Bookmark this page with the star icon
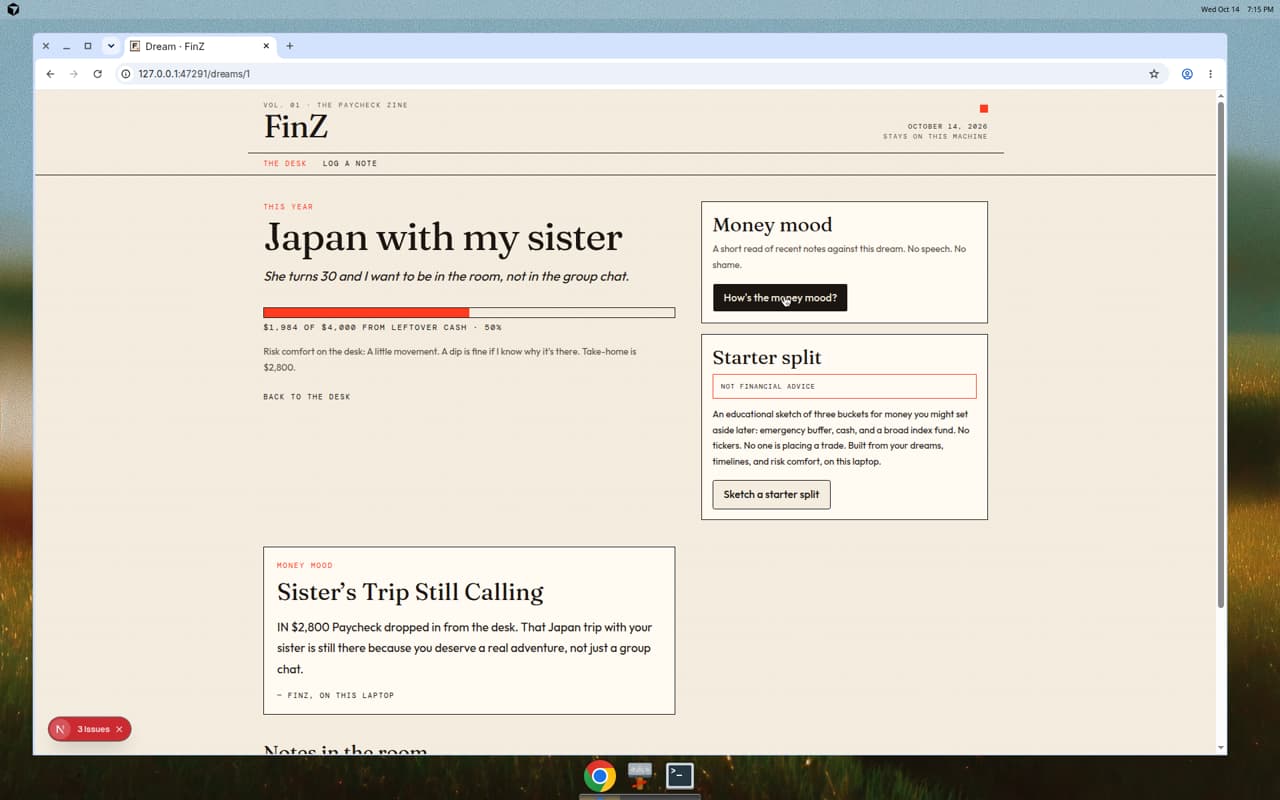The height and width of the screenshot is (800, 1280). (1154, 74)
